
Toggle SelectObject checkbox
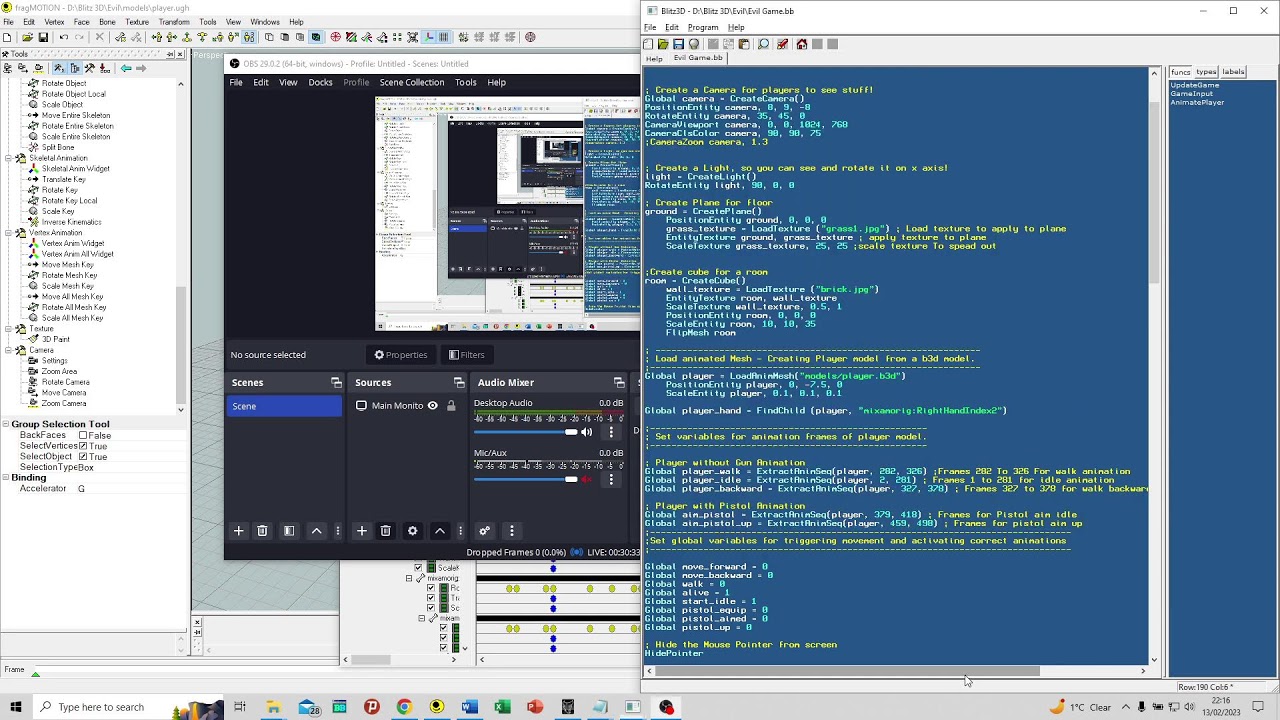point(83,457)
